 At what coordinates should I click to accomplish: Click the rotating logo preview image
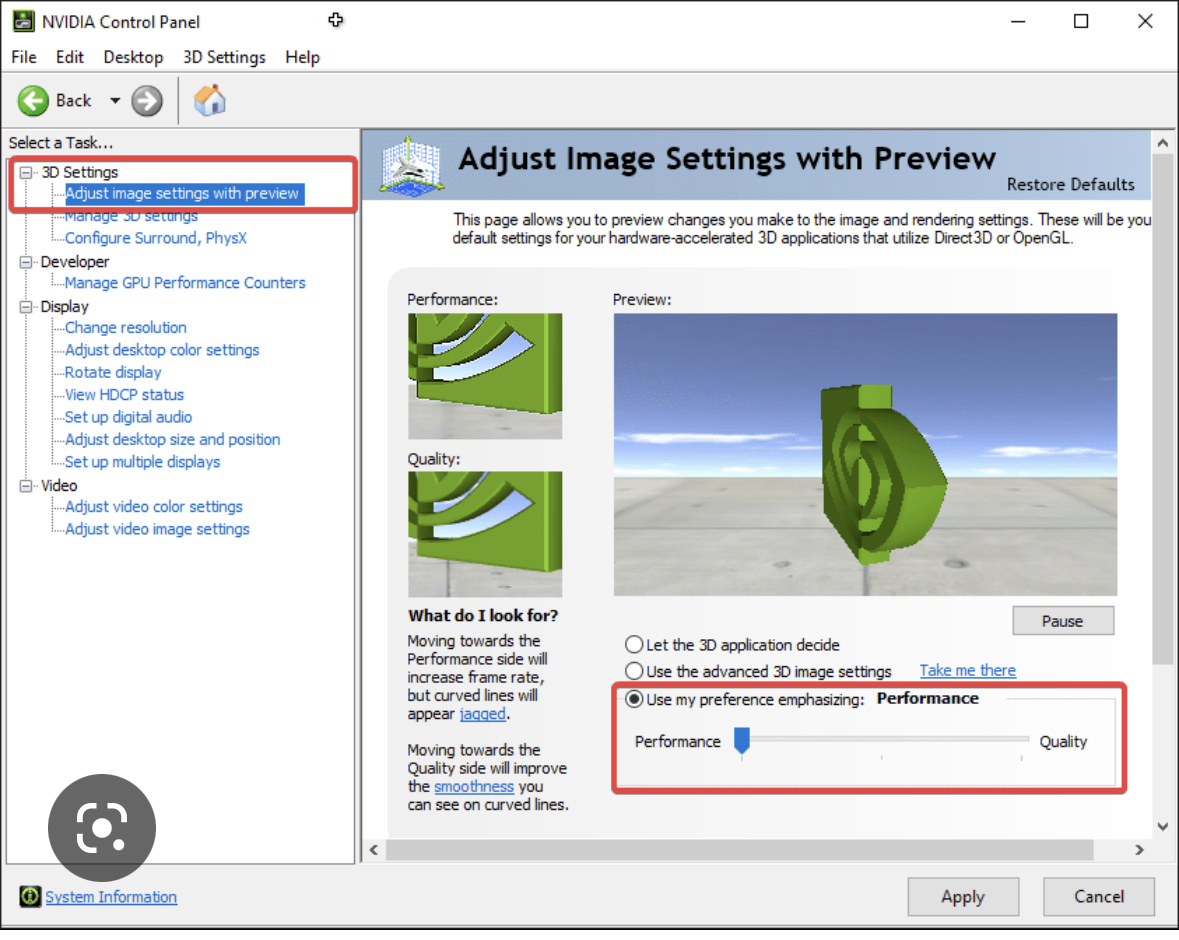[865, 454]
